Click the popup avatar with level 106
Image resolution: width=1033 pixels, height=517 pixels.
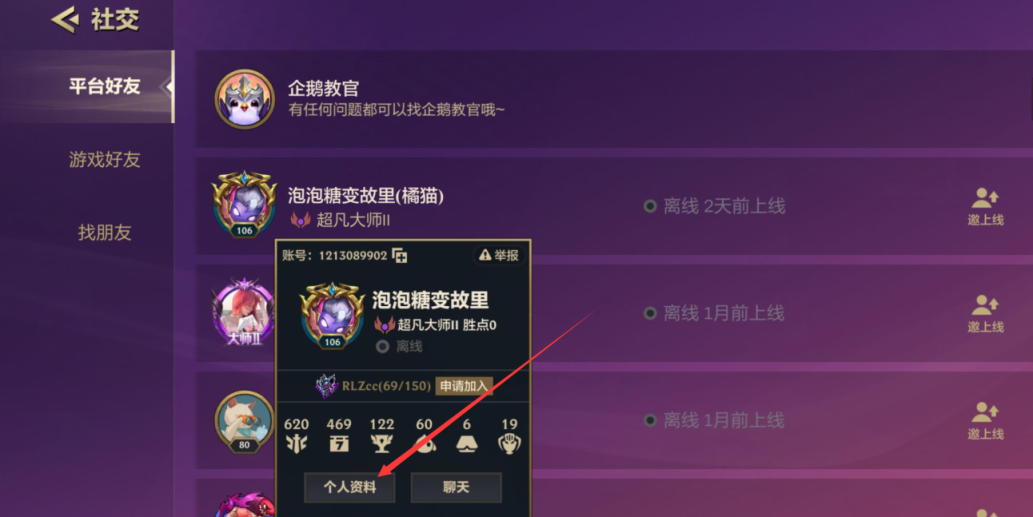(332, 316)
